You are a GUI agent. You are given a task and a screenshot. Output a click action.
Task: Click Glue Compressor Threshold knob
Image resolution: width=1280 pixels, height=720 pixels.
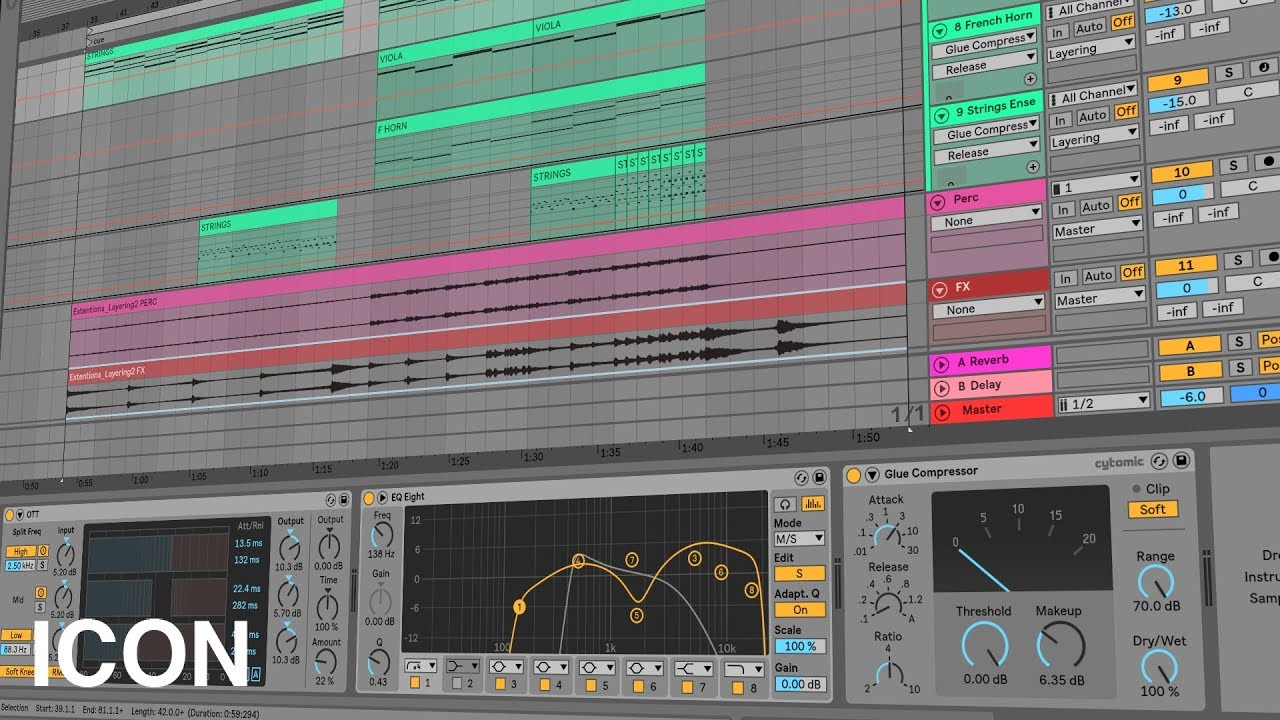984,644
